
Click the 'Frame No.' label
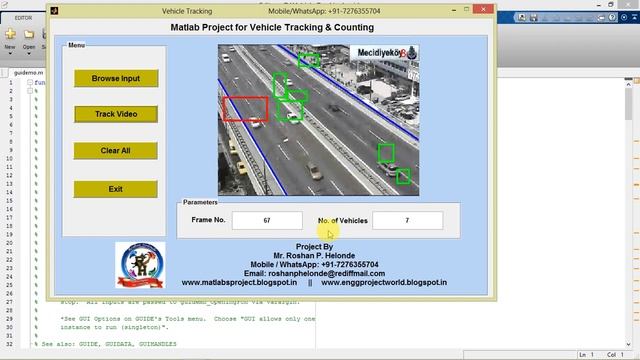tap(208, 220)
